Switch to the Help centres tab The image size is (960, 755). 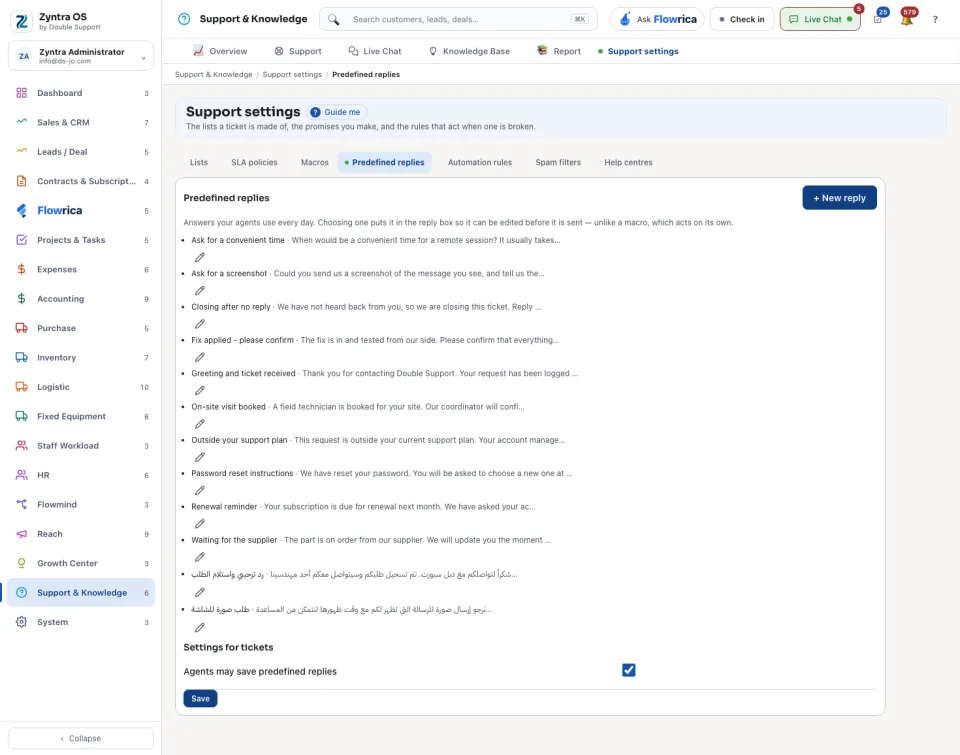tap(628, 162)
